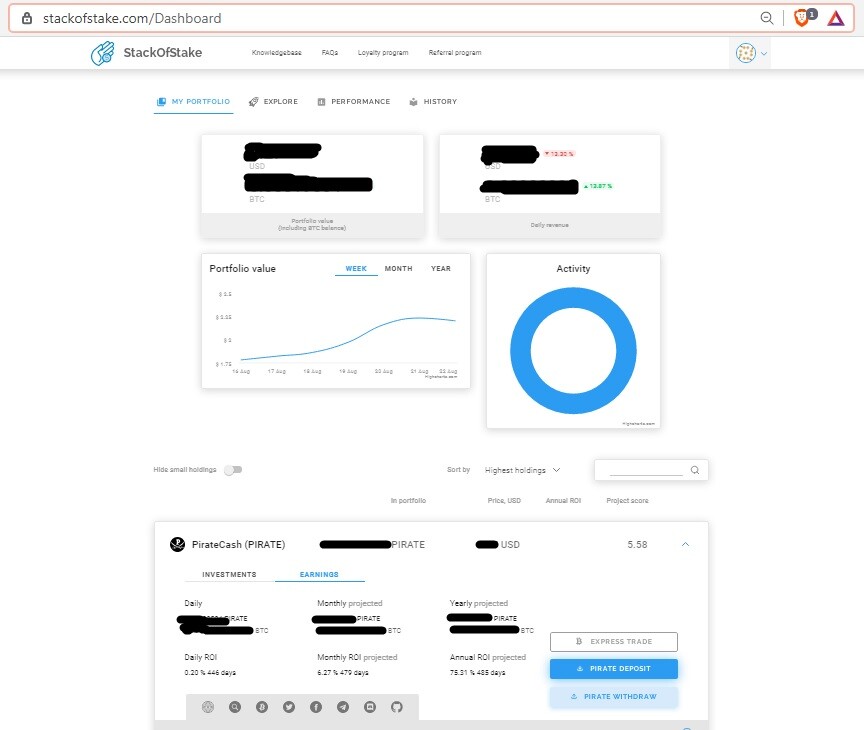Click the Brave Shields lion icon
Screen dimensions: 864x730
801,18
